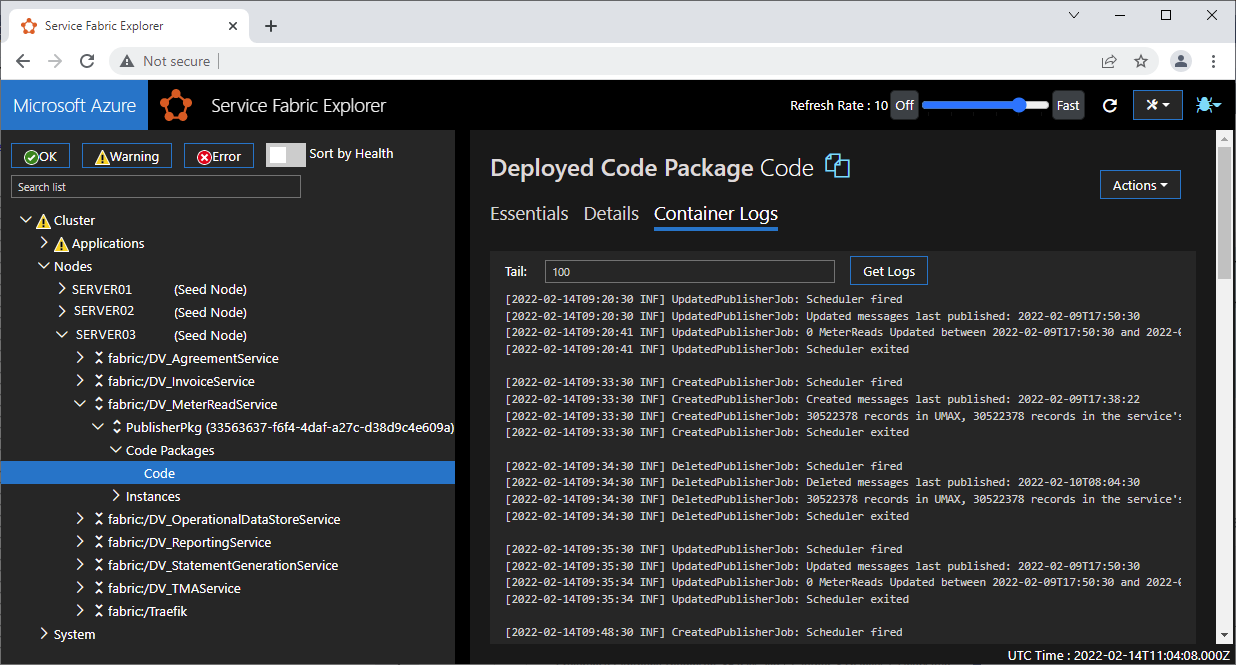1236x665 pixels.
Task: Open the Details tab
Action: [x=611, y=213]
